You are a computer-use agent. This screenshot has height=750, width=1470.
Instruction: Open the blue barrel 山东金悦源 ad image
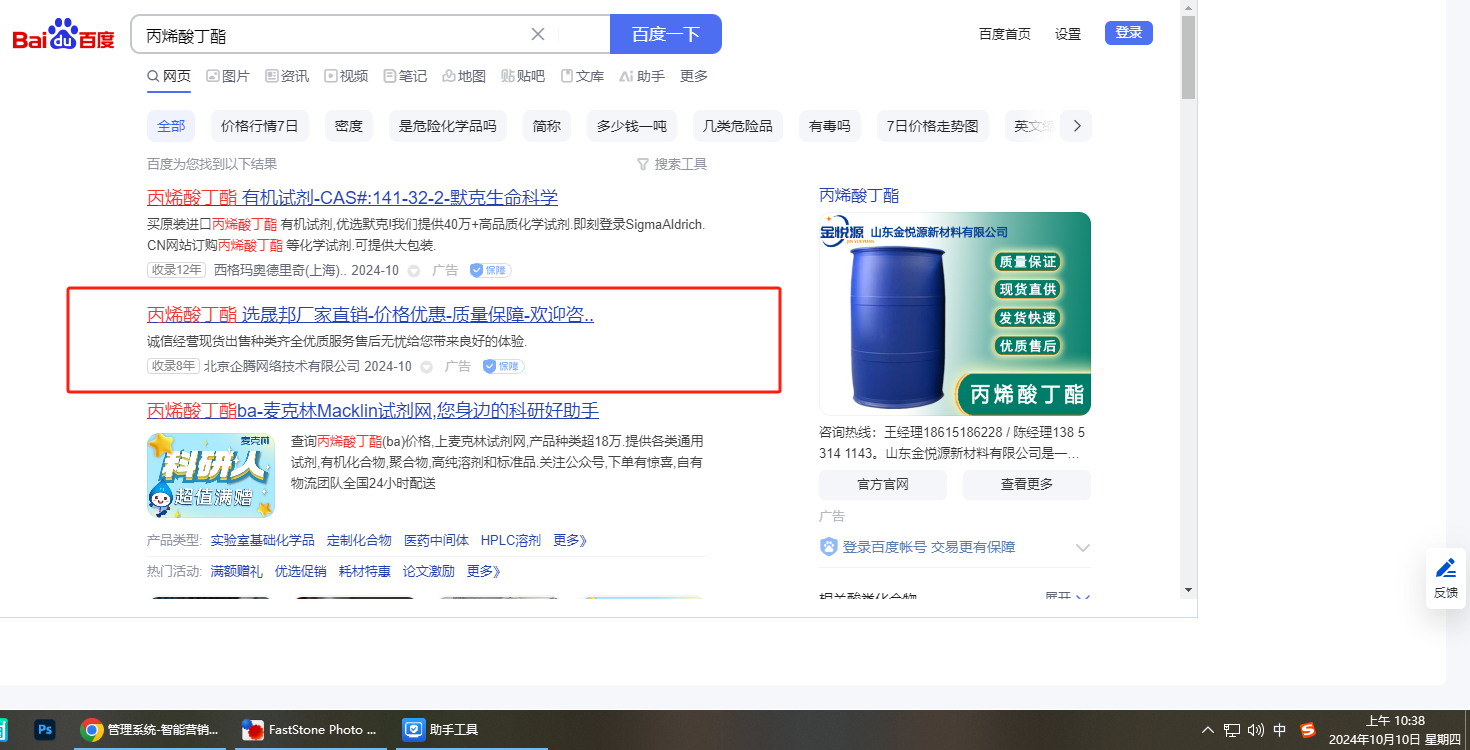pos(955,314)
